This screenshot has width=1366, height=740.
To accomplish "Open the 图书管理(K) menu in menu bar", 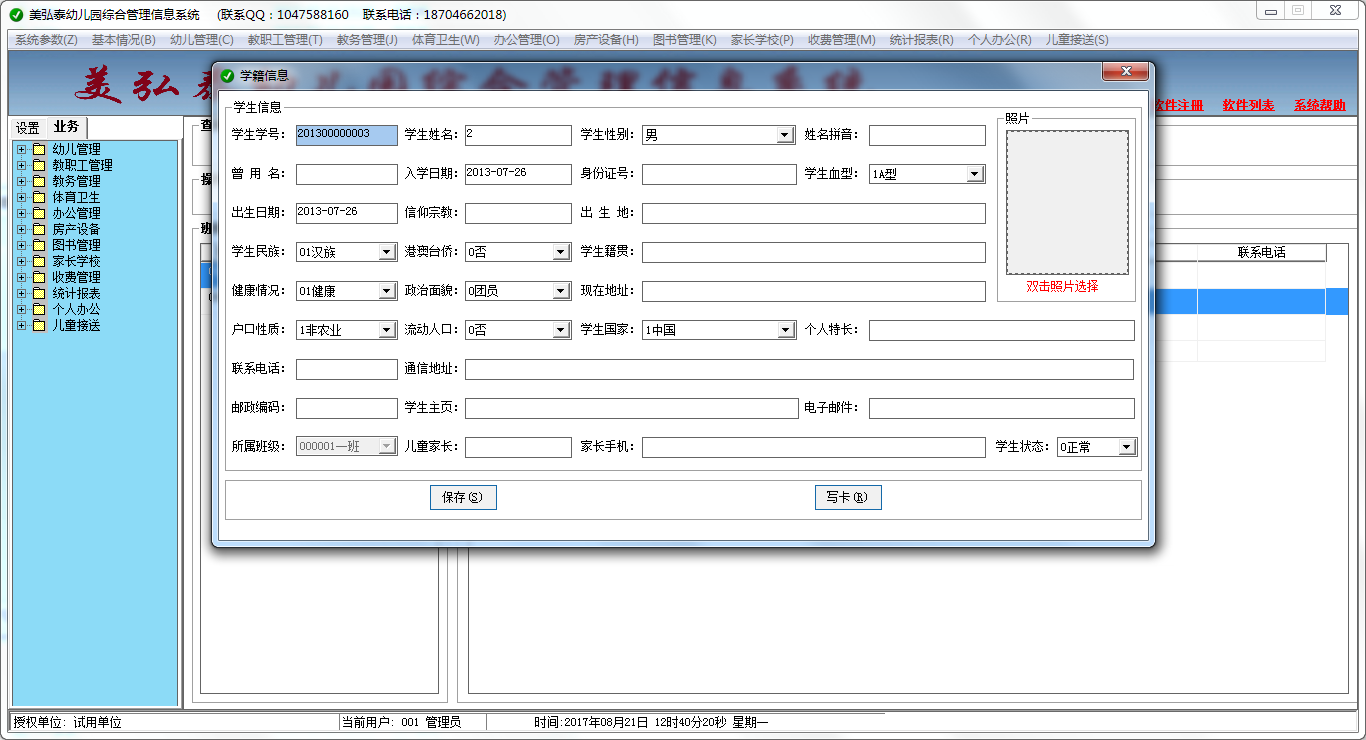I will tap(685, 40).
